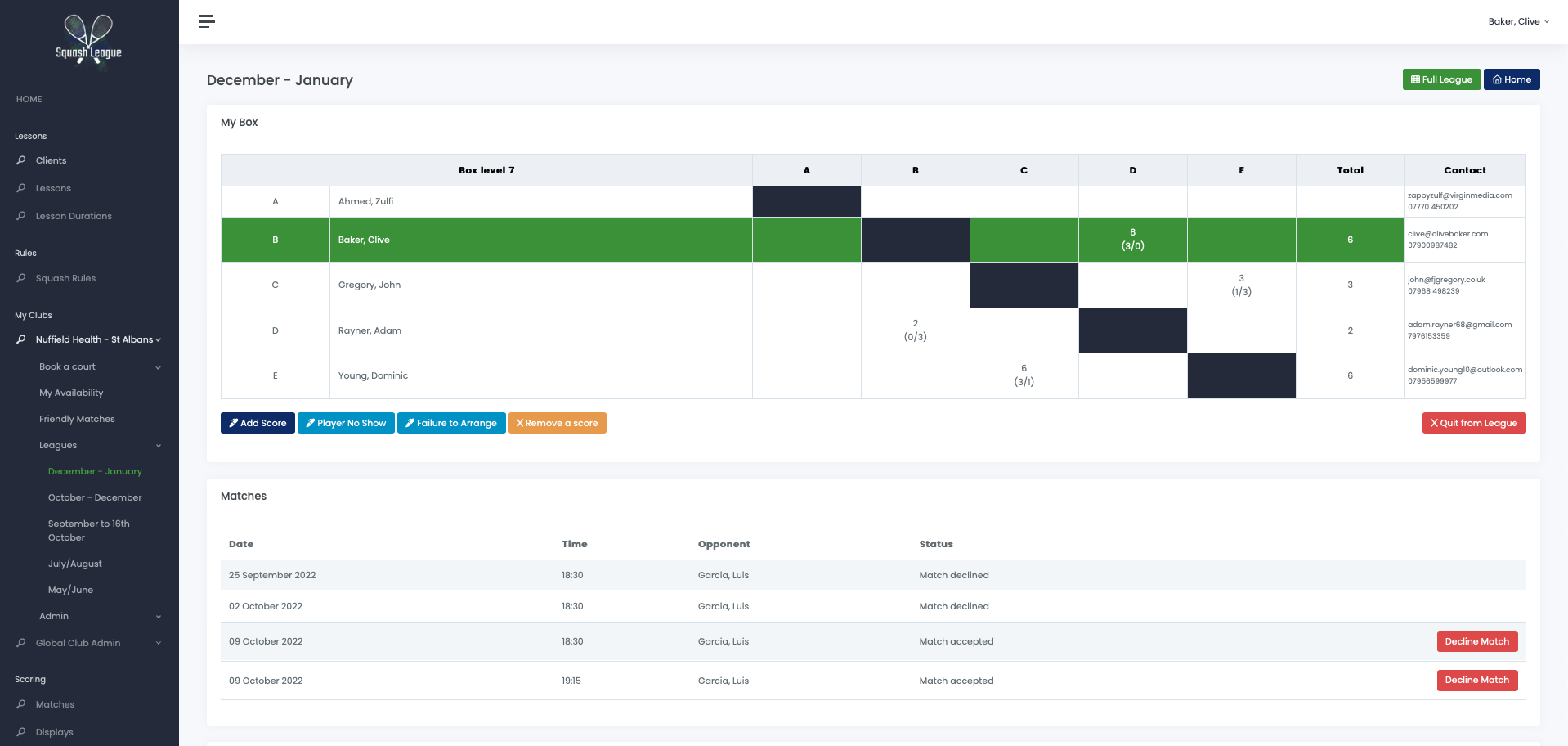1568x746 pixels.
Task: Collapse the Nuffield Health - St Albans club menu
Action: [x=159, y=340]
